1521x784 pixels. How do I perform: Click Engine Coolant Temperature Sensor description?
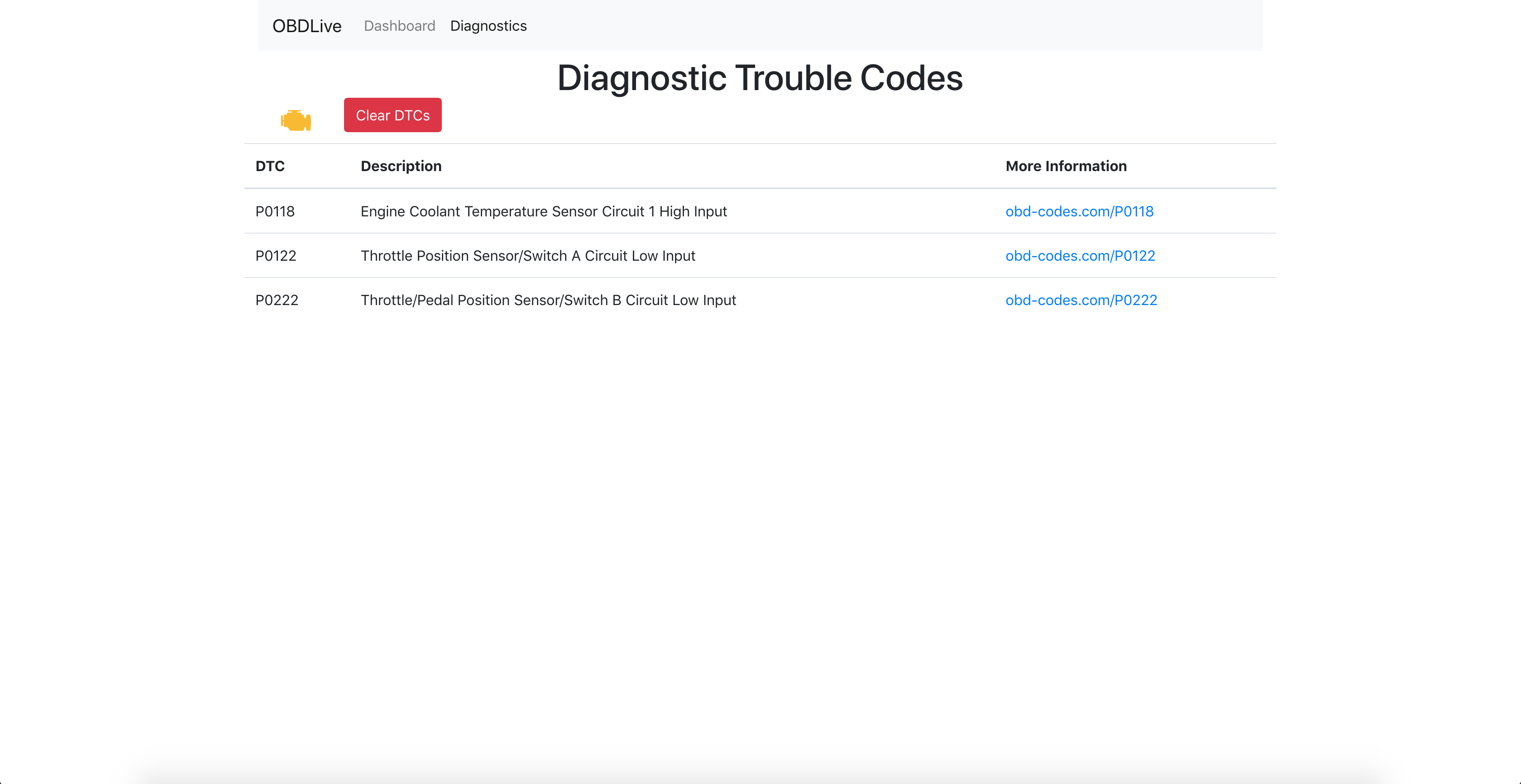(x=543, y=211)
